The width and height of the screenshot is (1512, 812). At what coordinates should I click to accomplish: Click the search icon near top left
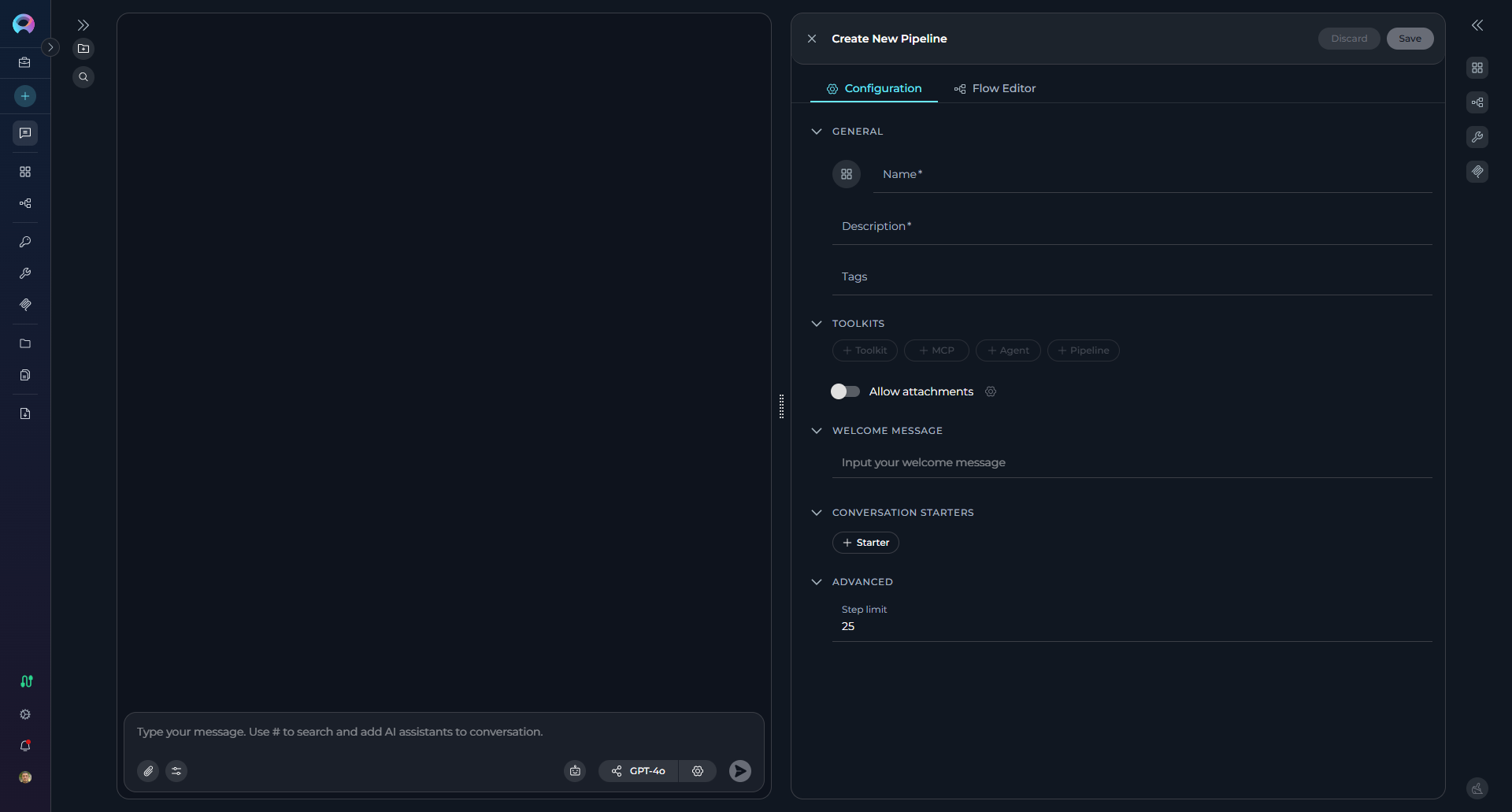(x=83, y=77)
